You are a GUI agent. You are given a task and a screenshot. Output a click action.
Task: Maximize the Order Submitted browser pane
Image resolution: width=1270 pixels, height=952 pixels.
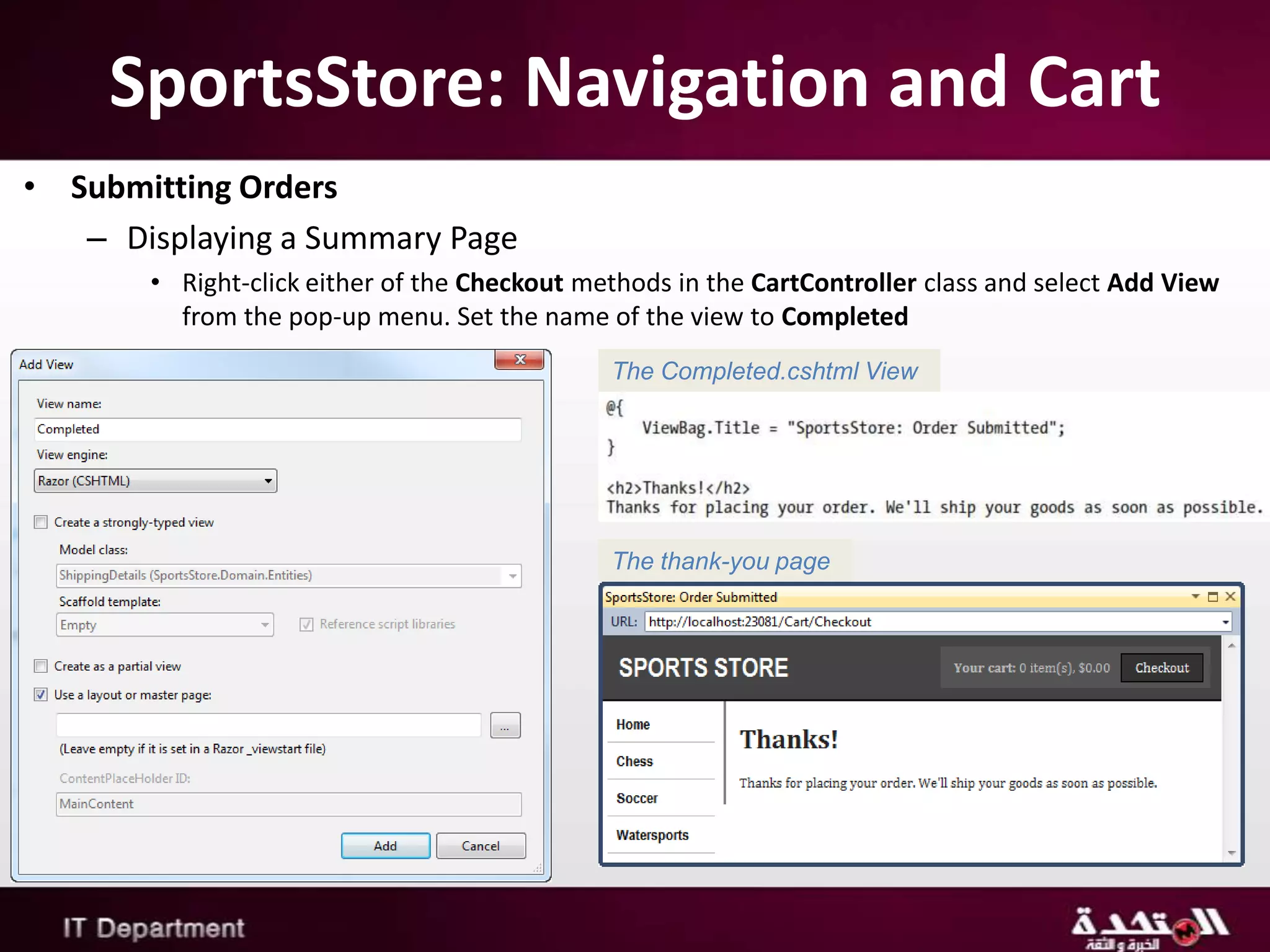1213,597
